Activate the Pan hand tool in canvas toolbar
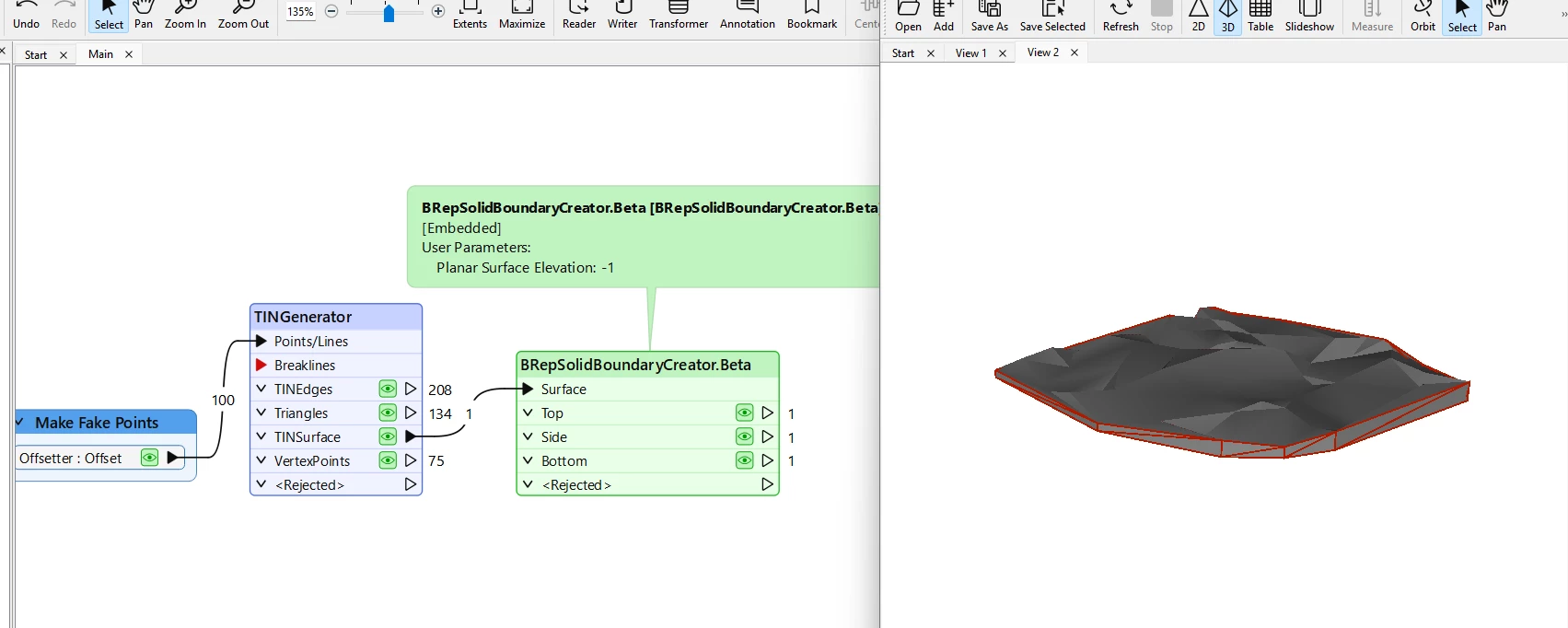 coord(144,16)
